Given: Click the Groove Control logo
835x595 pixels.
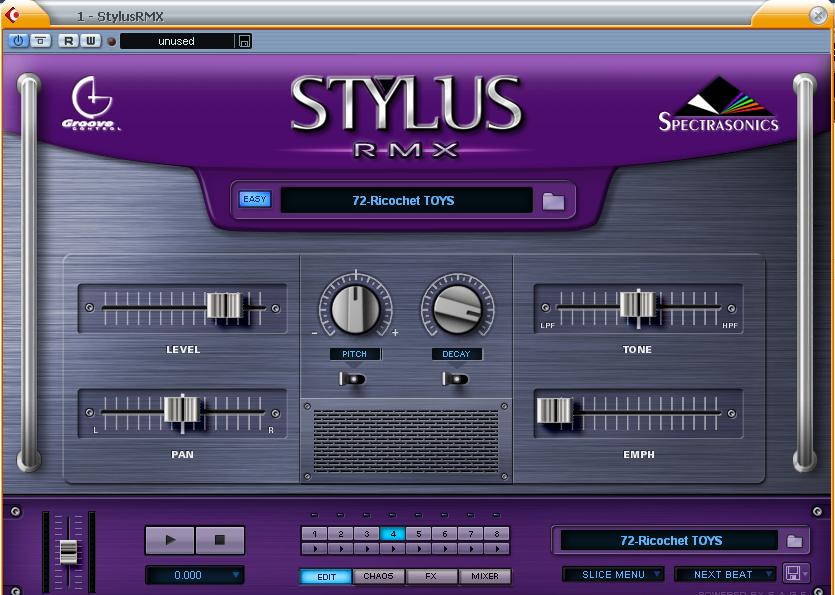Looking at the screenshot, I should 92,103.
